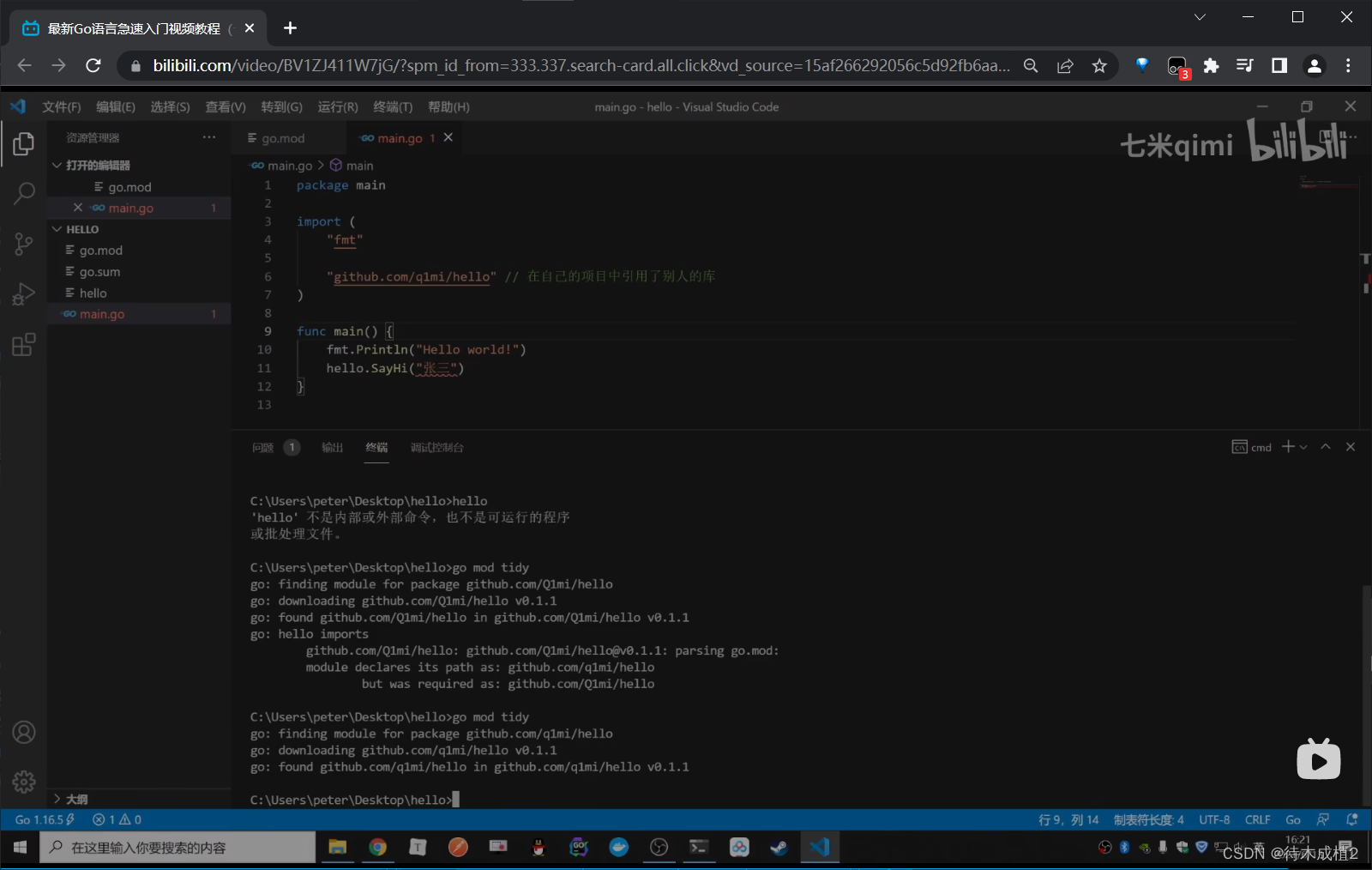Share this page from the address bar
This screenshot has width=1372, height=870.
(x=1065, y=66)
